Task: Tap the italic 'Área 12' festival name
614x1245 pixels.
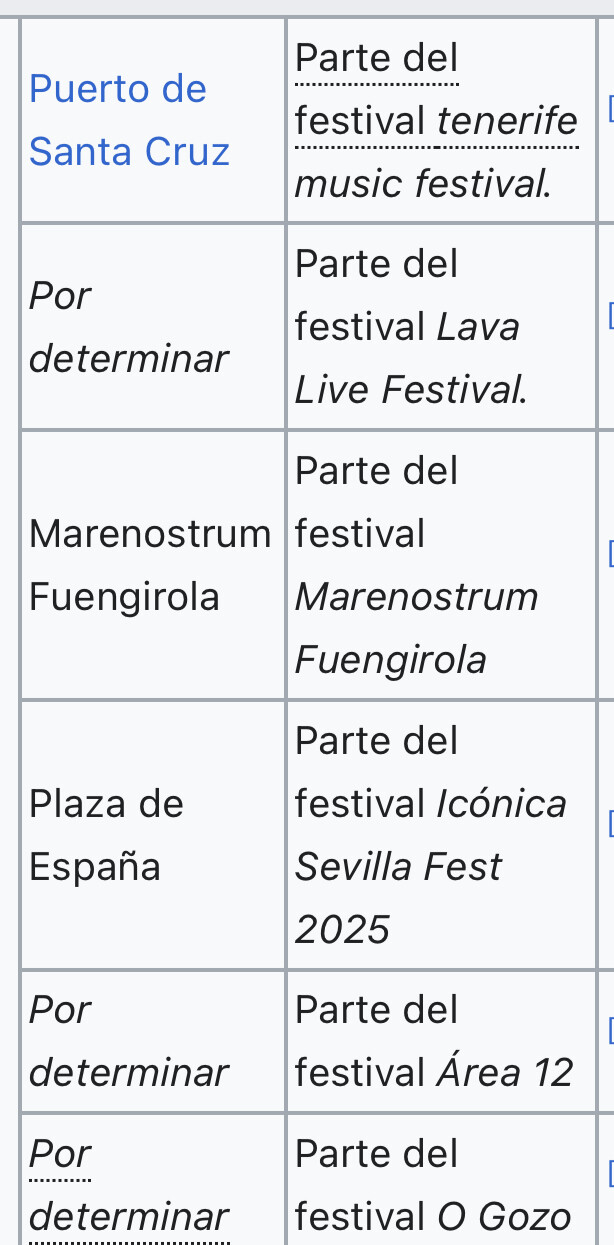Action: 504,1073
